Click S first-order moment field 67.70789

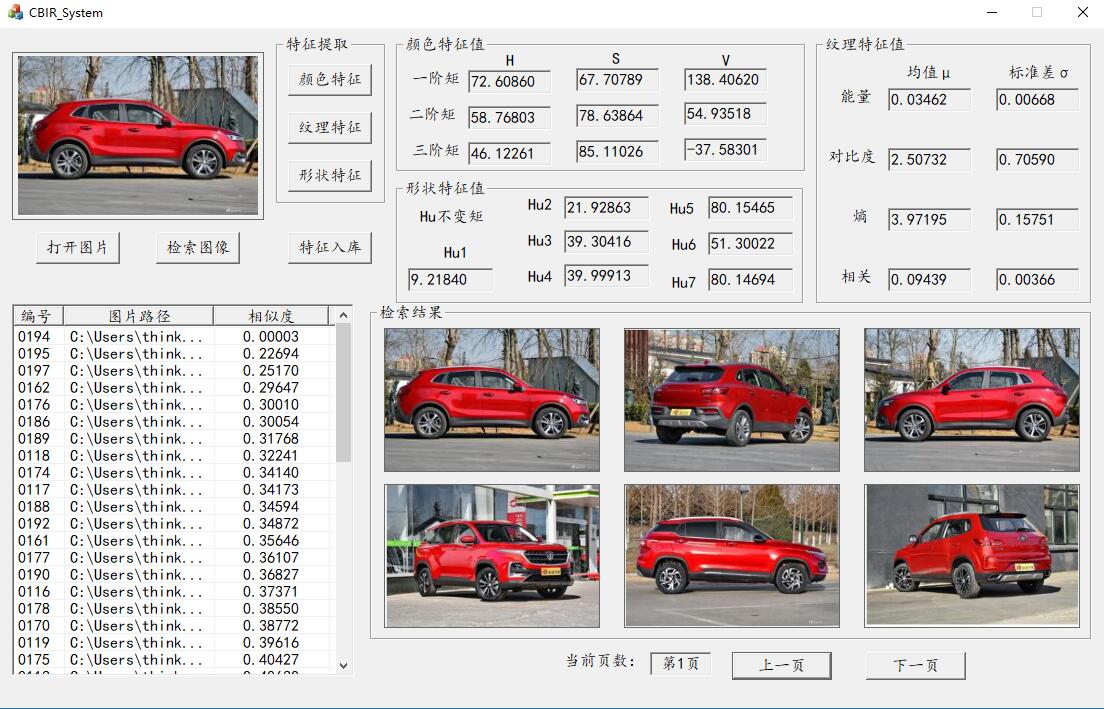(x=617, y=80)
